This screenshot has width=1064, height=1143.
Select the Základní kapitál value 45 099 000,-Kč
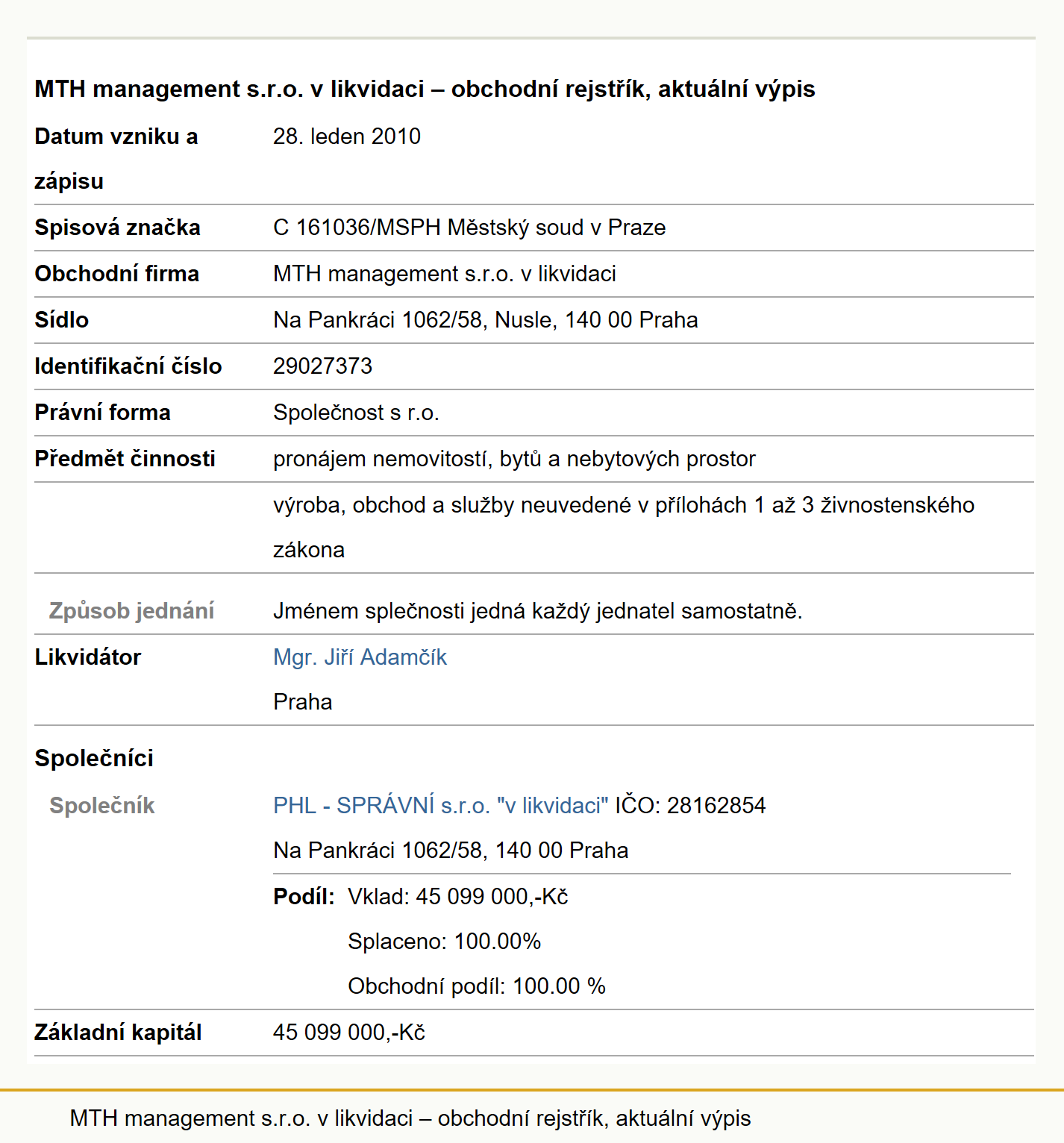point(349,1033)
